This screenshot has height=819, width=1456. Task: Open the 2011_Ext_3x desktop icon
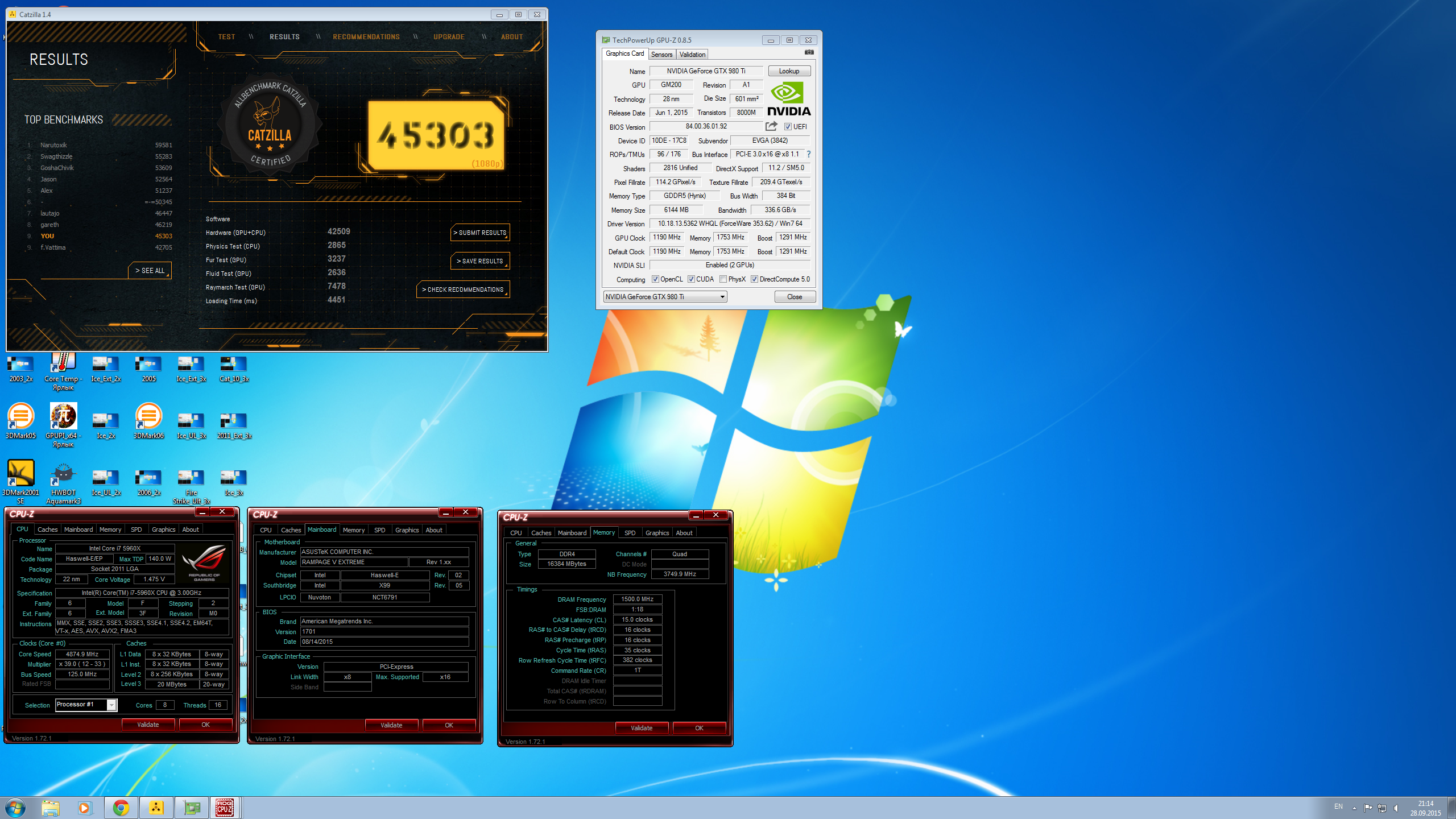[x=234, y=425]
